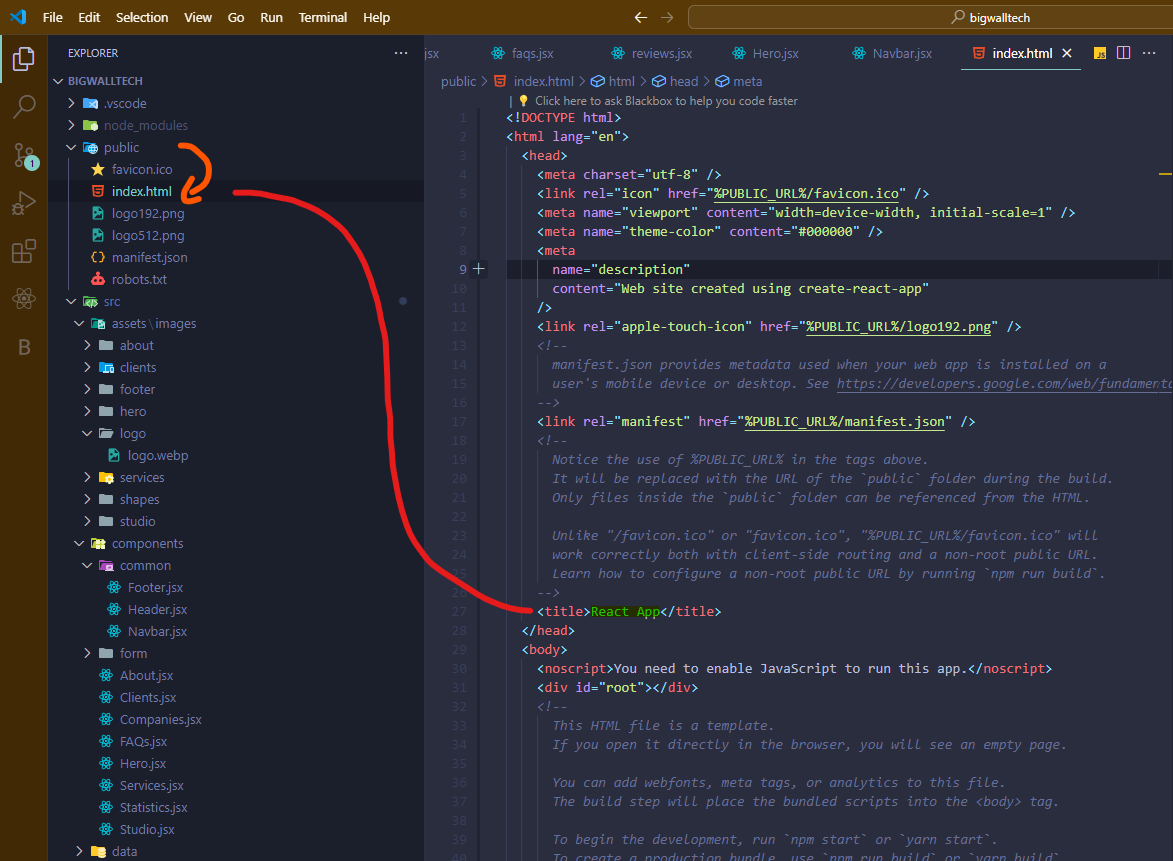The height and width of the screenshot is (861, 1173).
Task: Open the Run and Debug view
Action: click(24, 203)
